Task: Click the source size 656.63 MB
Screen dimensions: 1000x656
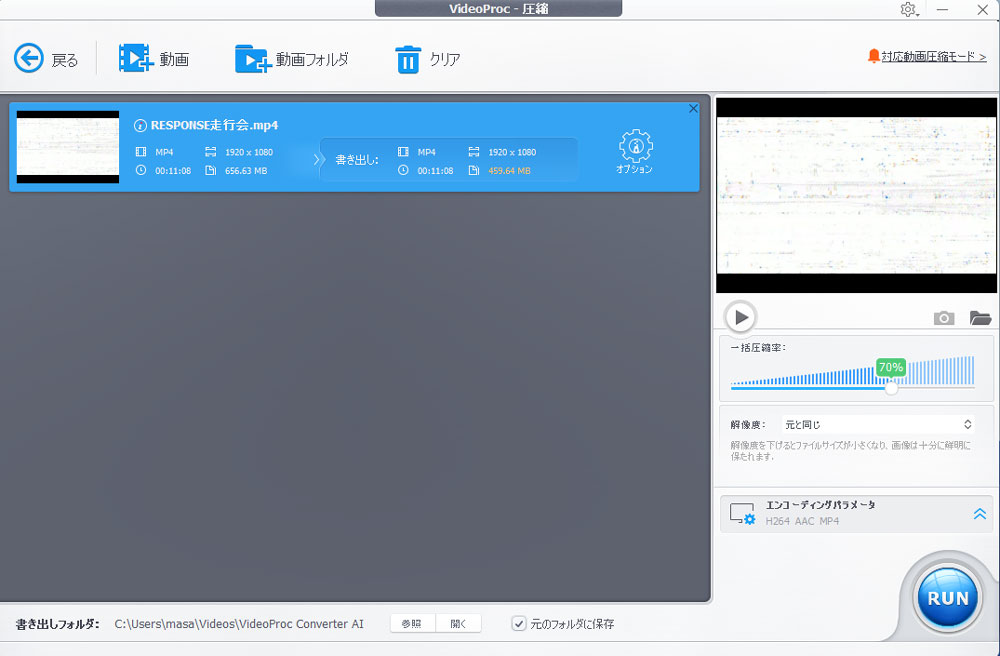Action: (246, 171)
